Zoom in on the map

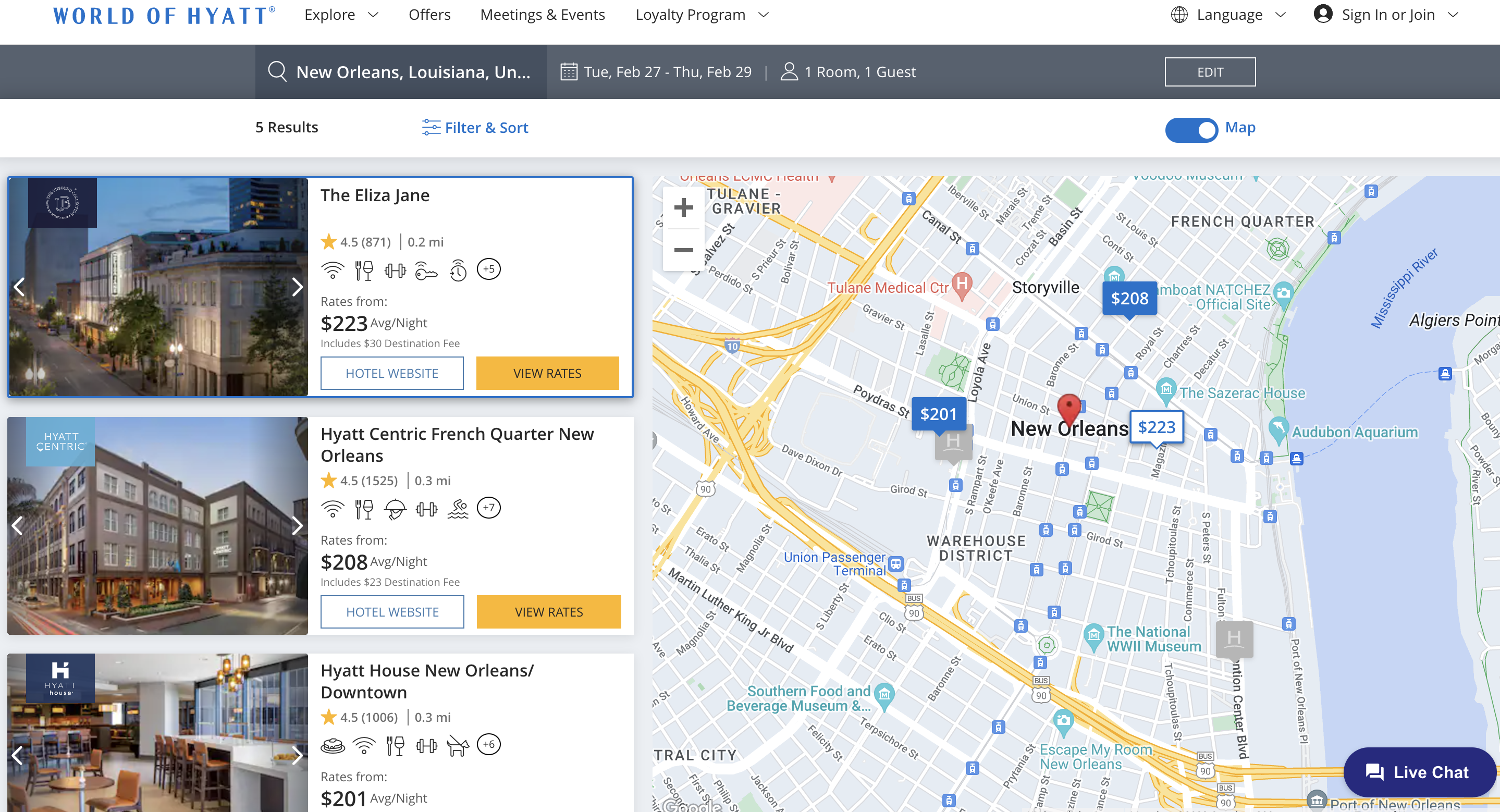click(x=684, y=207)
